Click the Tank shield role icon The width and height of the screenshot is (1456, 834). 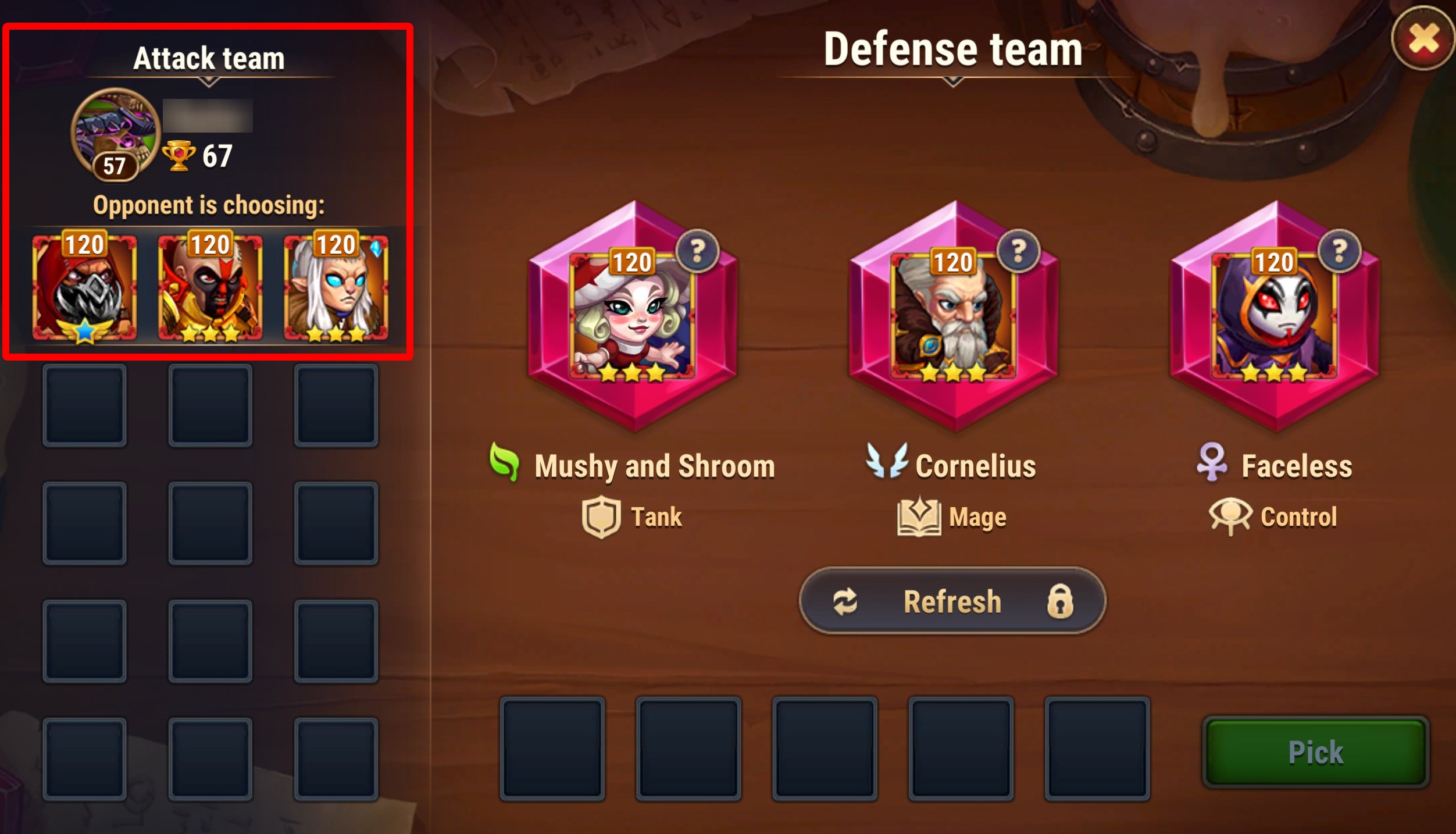coord(601,516)
